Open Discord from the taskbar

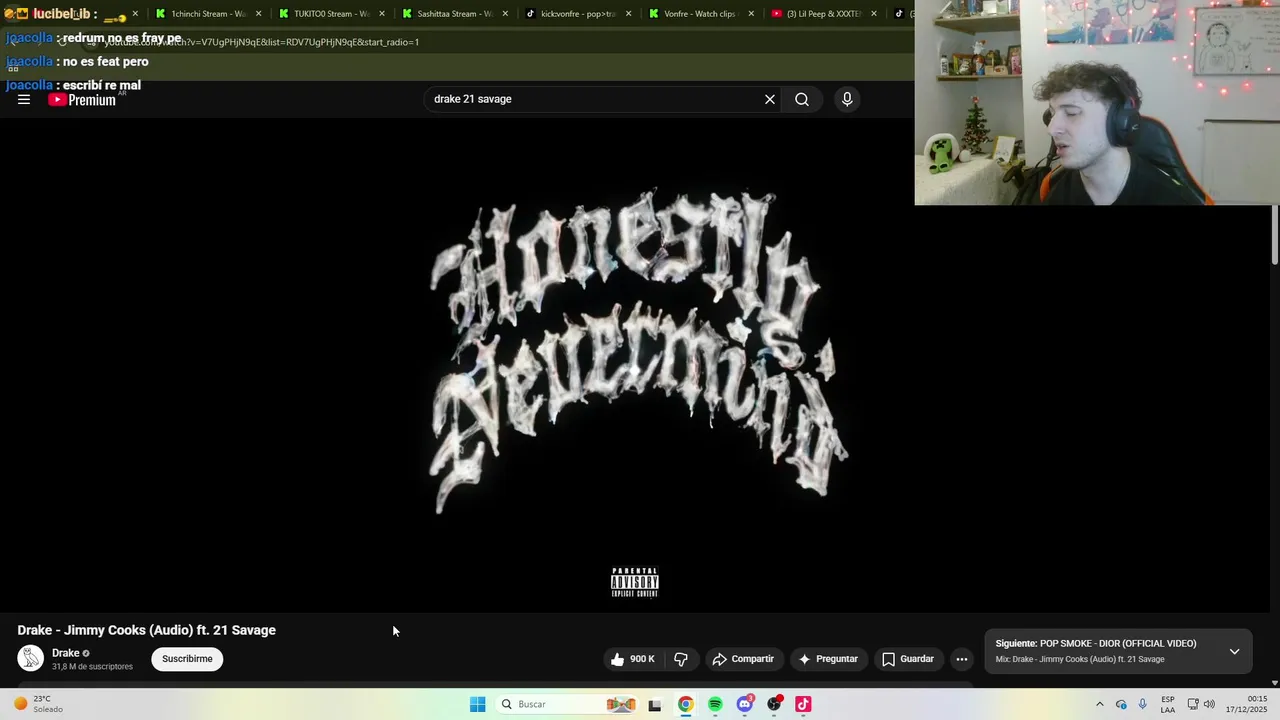click(x=744, y=704)
